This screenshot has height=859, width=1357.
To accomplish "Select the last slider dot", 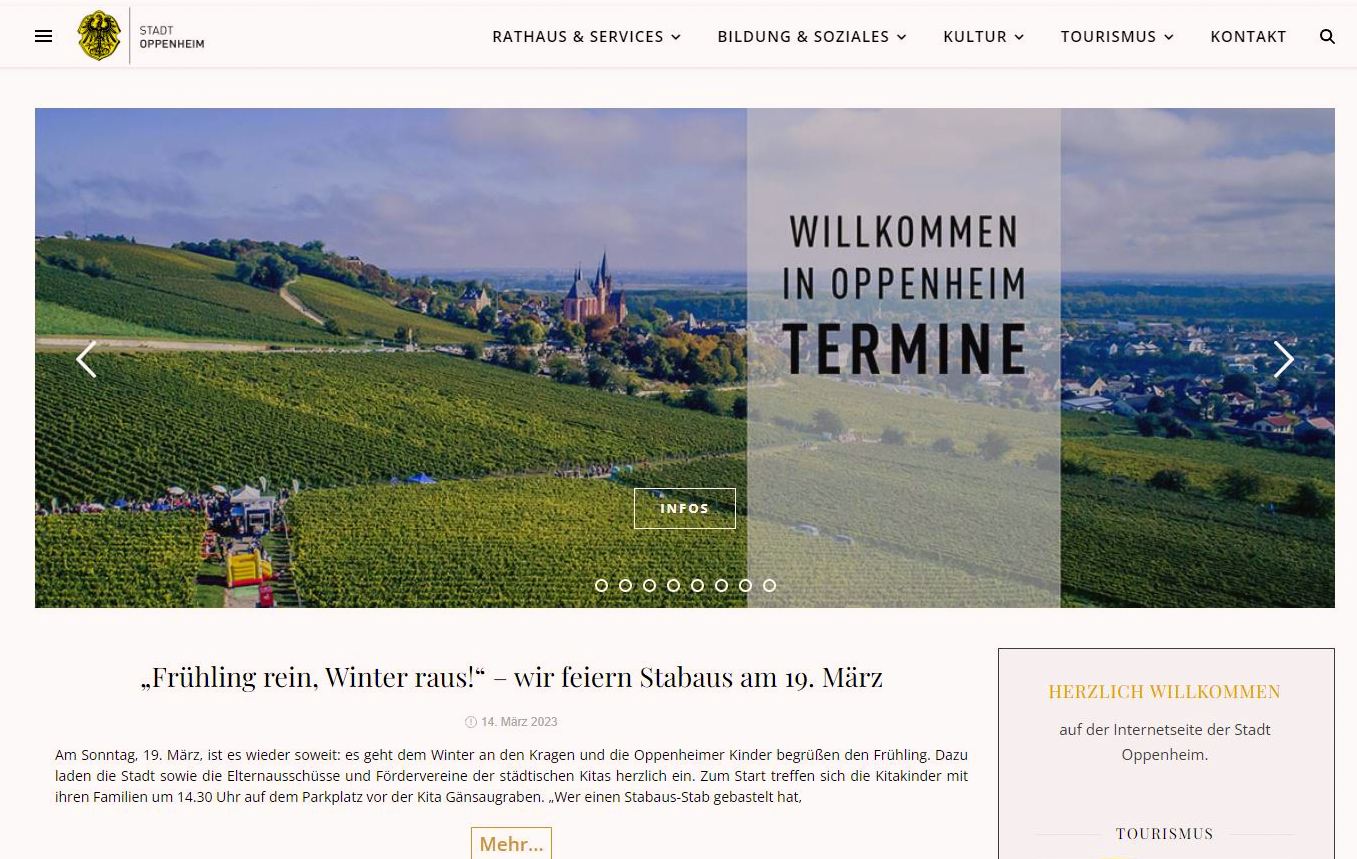I will point(769,585).
